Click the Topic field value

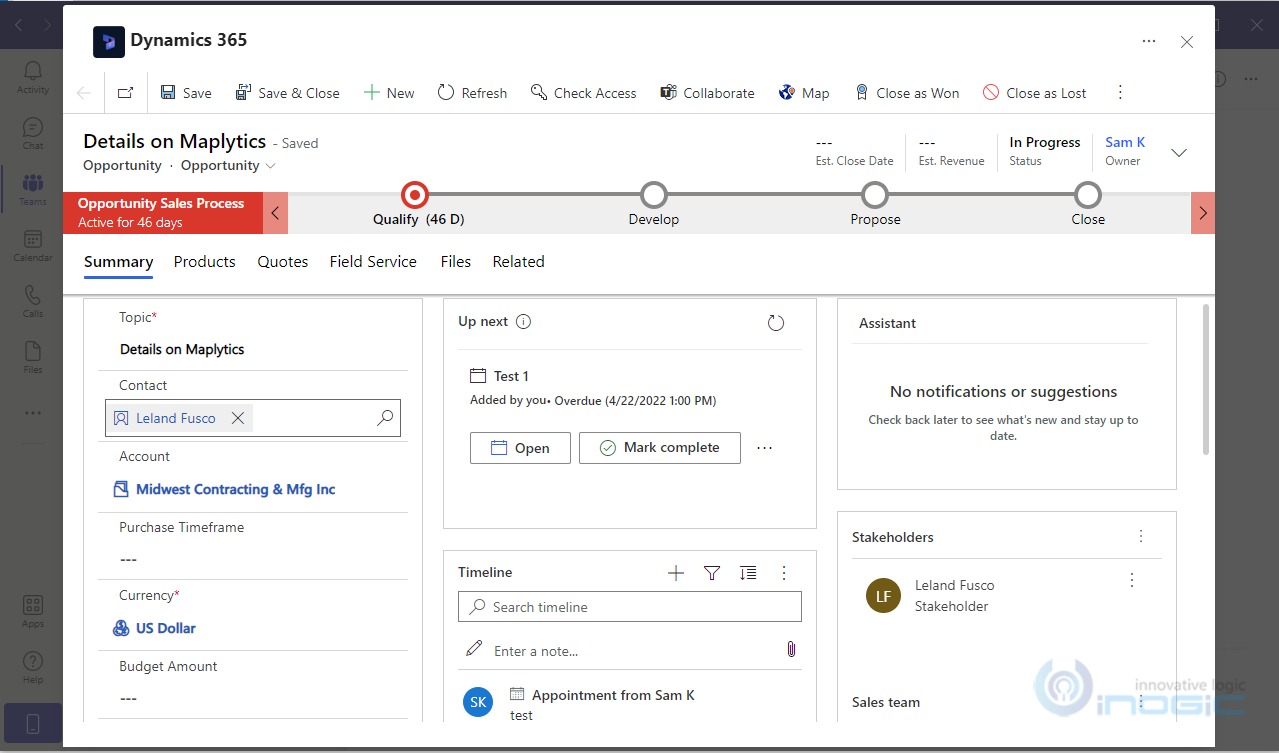(182, 349)
